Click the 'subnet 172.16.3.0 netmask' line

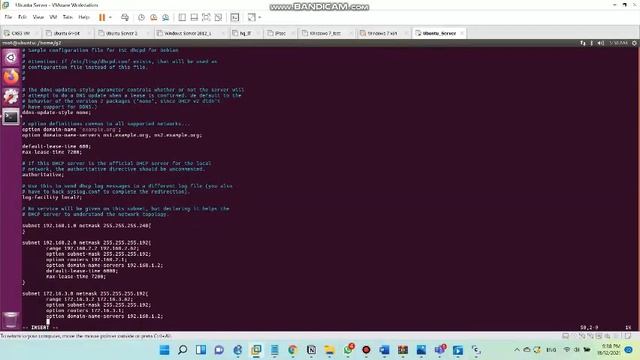pos(85,293)
